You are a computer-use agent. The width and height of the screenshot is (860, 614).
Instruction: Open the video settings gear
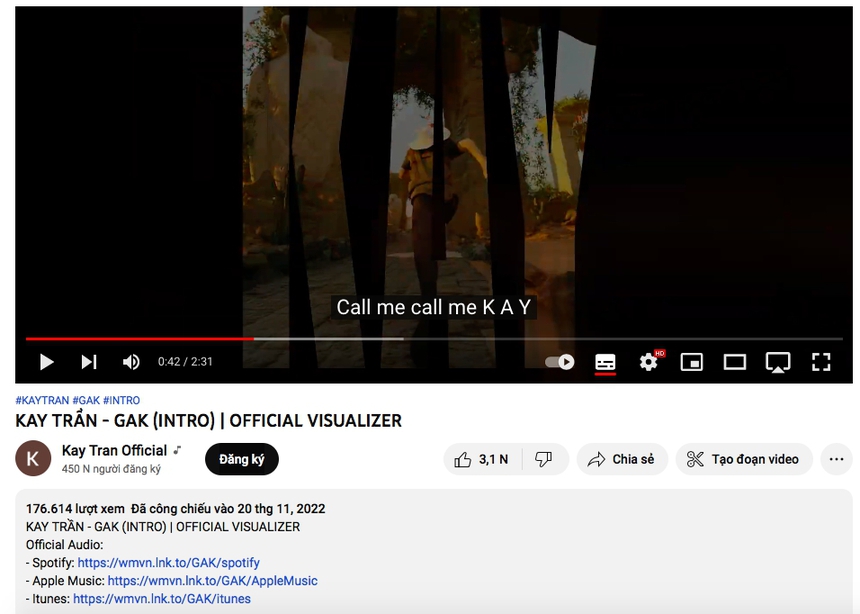[x=649, y=362]
